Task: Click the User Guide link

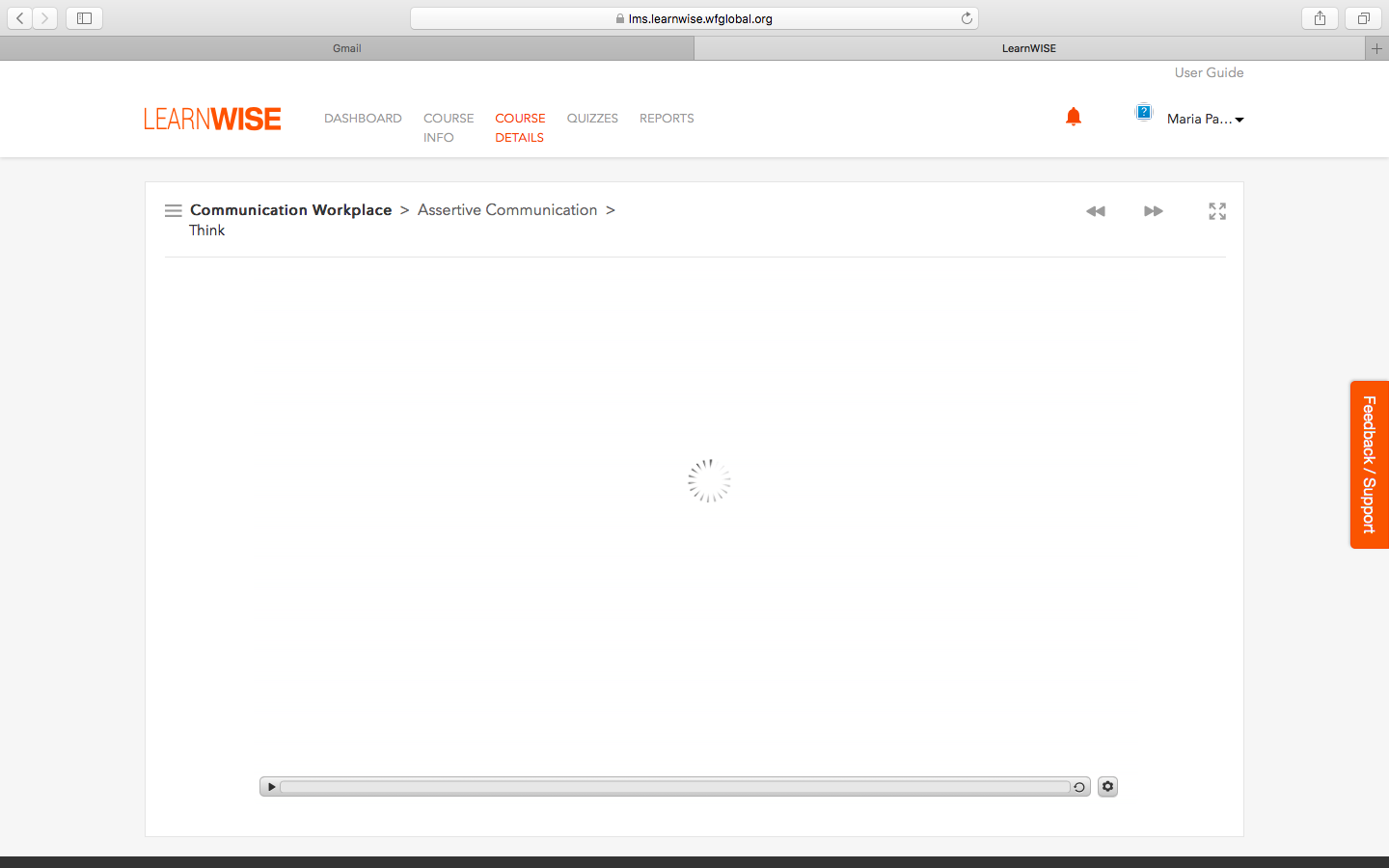Action: coord(1209,72)
